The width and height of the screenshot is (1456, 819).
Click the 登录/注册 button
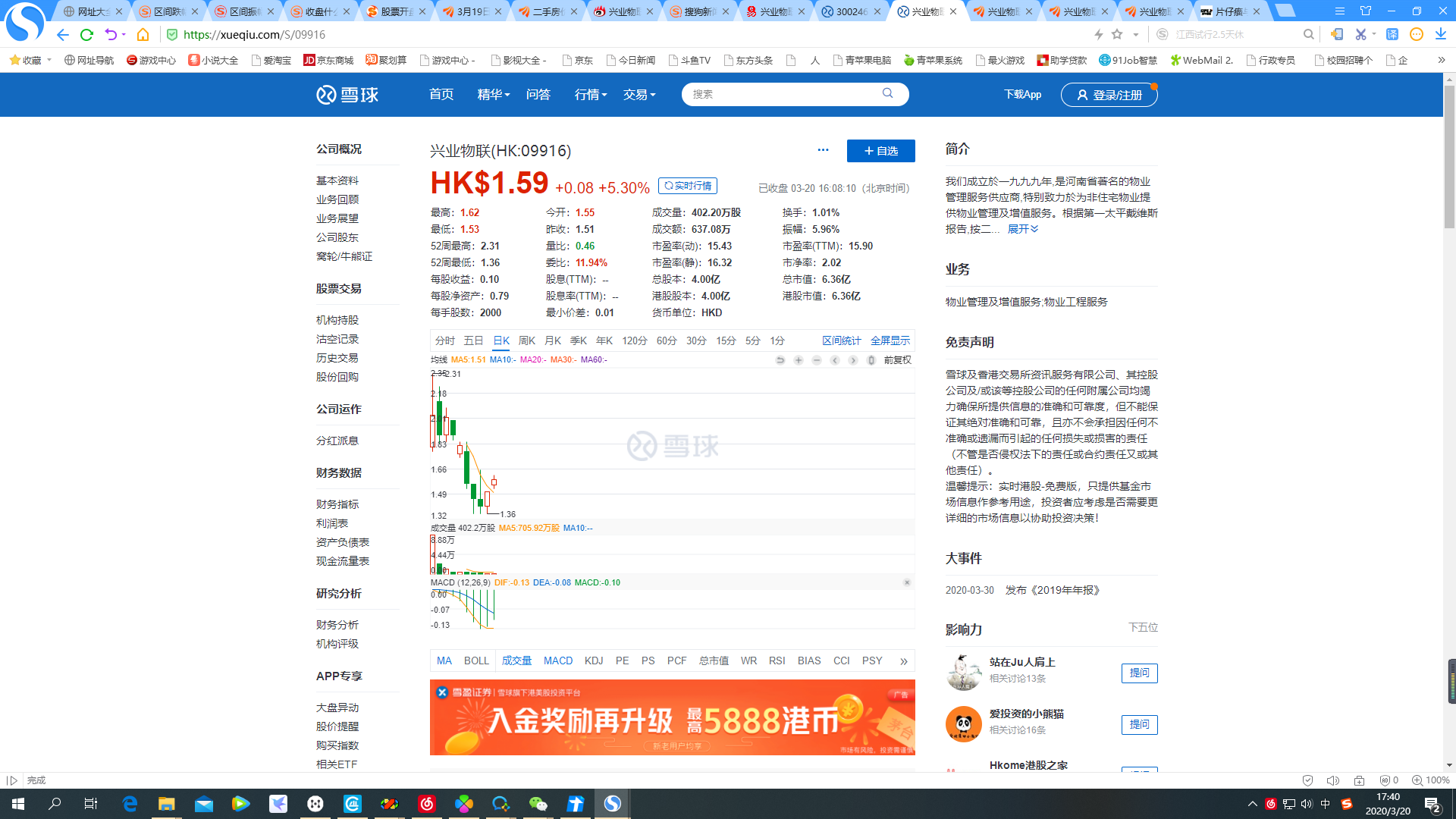(x=1109, y=95)
